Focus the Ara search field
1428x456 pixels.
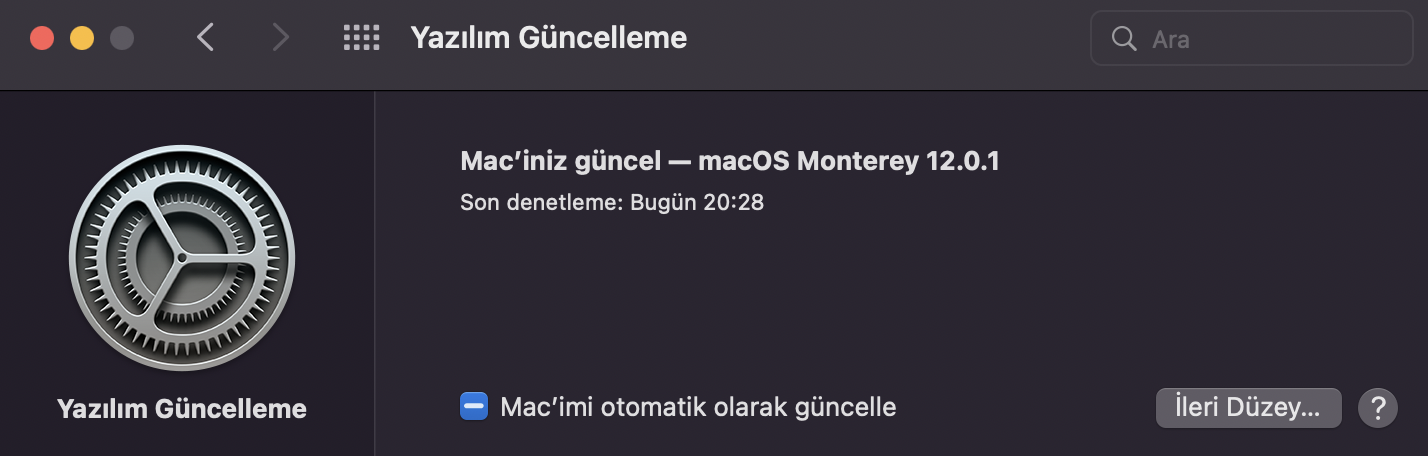click(1270, 39)
